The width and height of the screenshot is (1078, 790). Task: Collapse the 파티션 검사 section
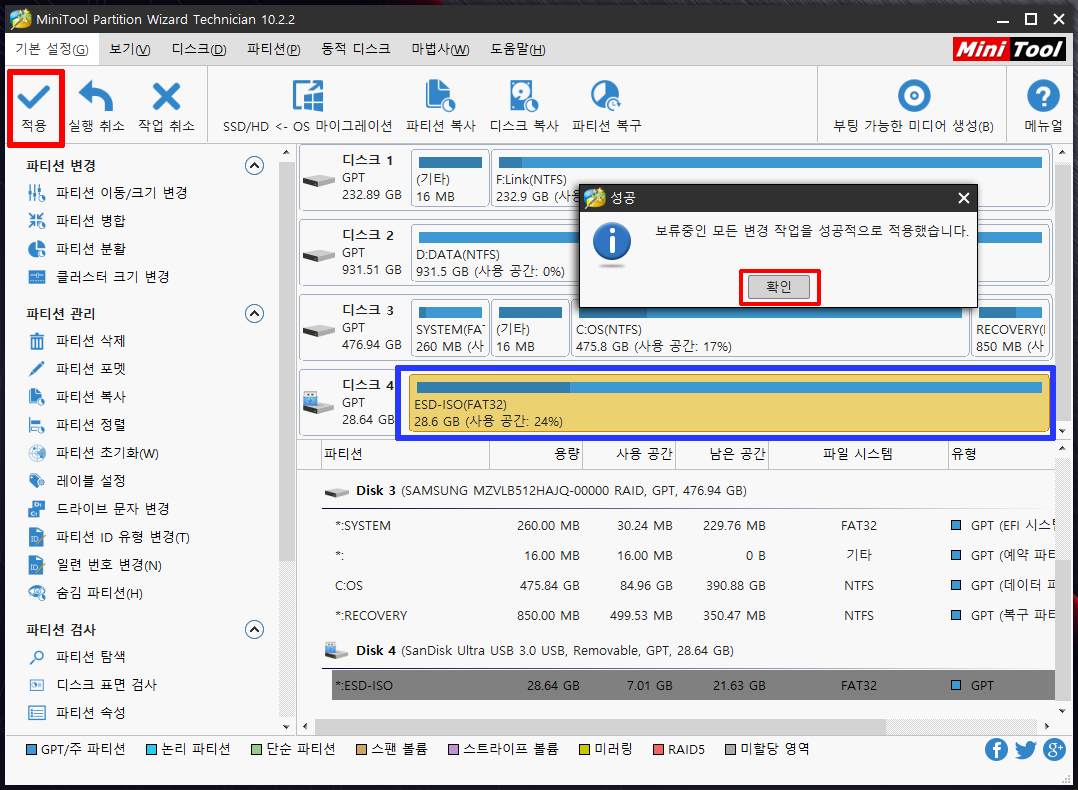(x=254, y=630)
